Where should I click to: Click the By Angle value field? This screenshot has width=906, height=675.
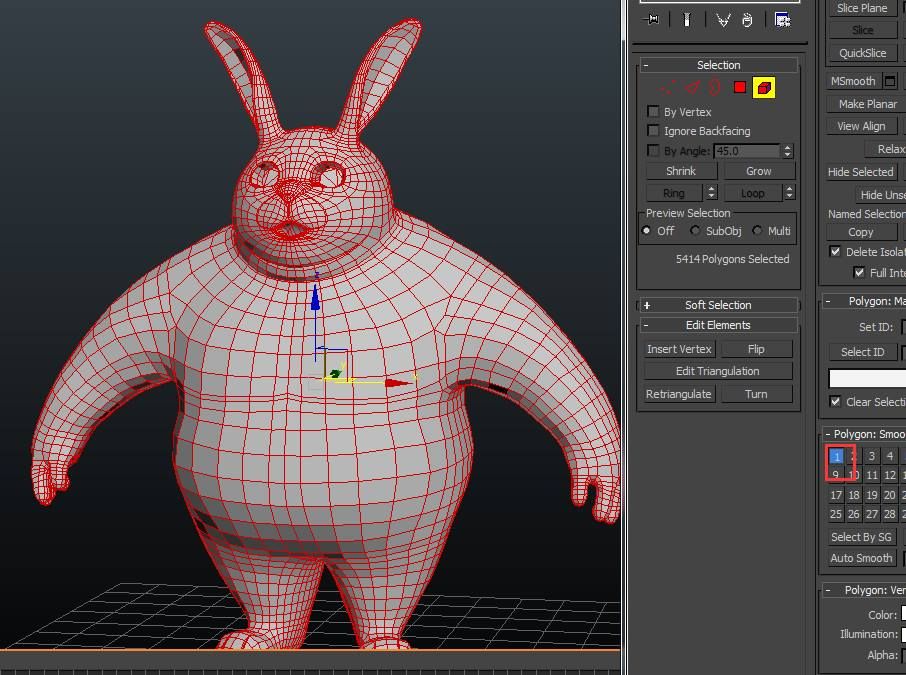(x=747, y=151)
